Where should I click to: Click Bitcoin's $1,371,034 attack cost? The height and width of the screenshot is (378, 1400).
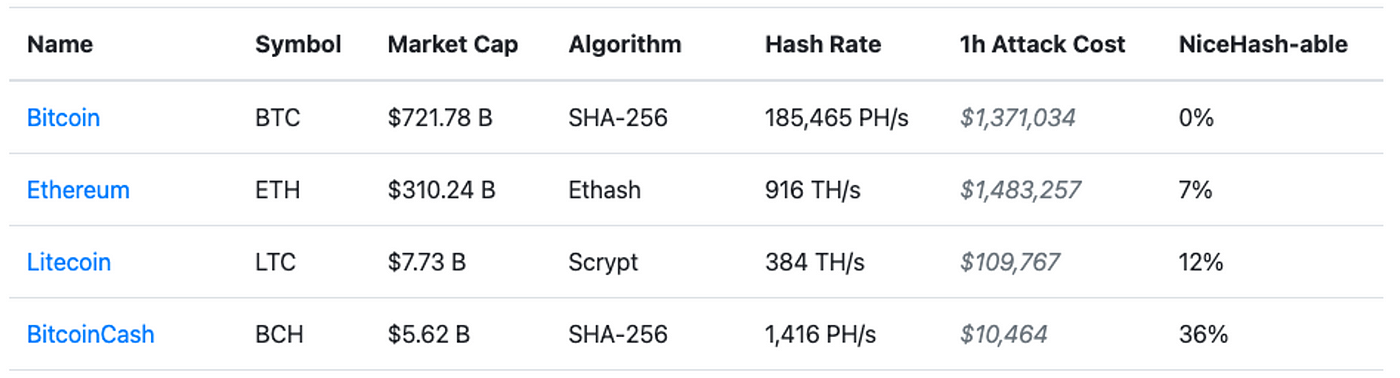coord(1018,118)
